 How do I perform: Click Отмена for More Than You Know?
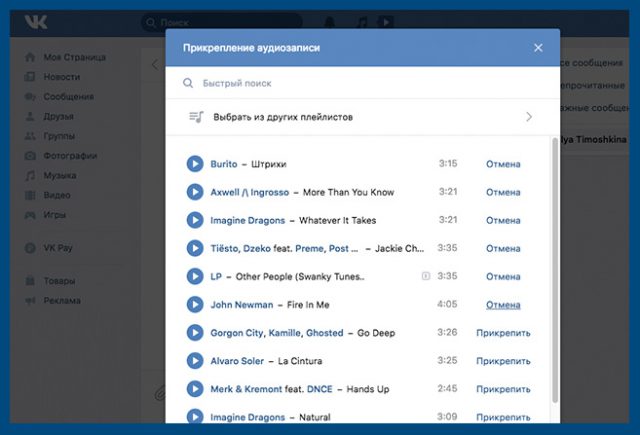pyautogui.click(x=503, y=192)
